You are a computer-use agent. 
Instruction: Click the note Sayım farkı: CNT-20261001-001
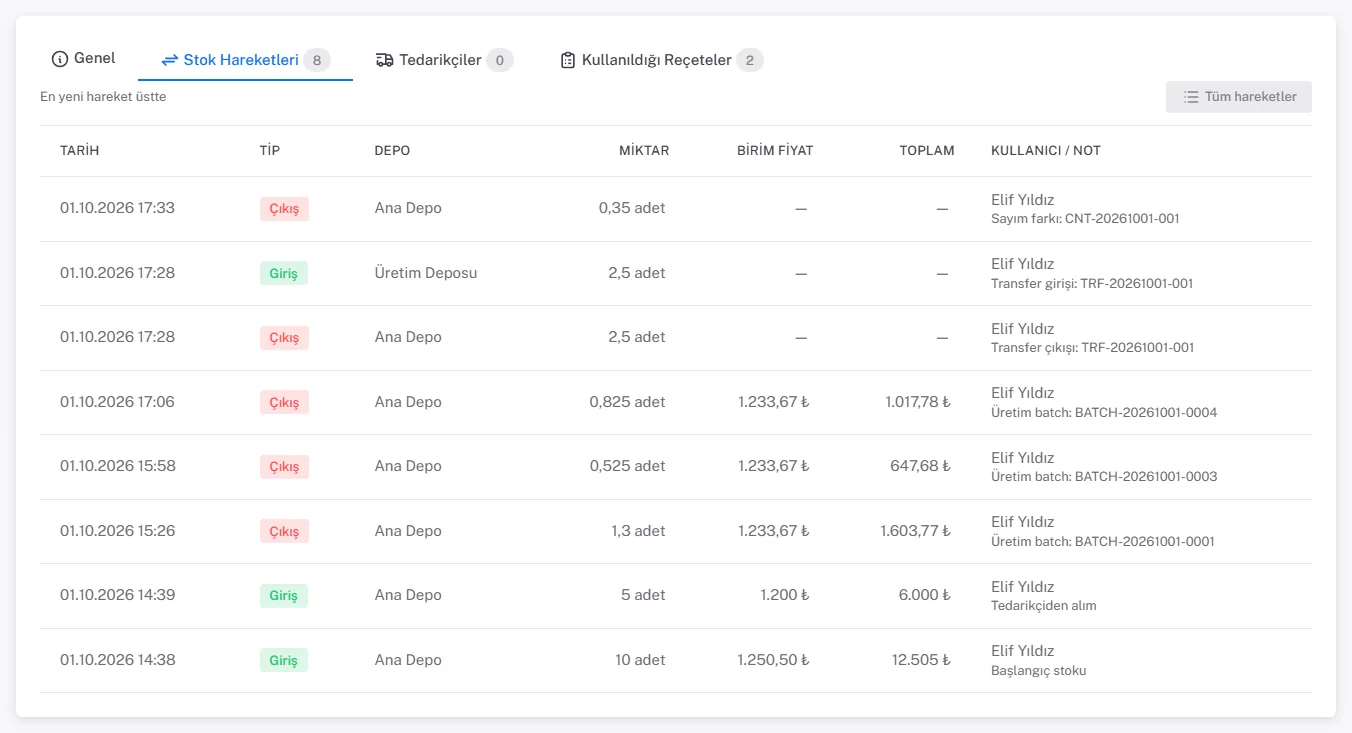[1085, 218]
